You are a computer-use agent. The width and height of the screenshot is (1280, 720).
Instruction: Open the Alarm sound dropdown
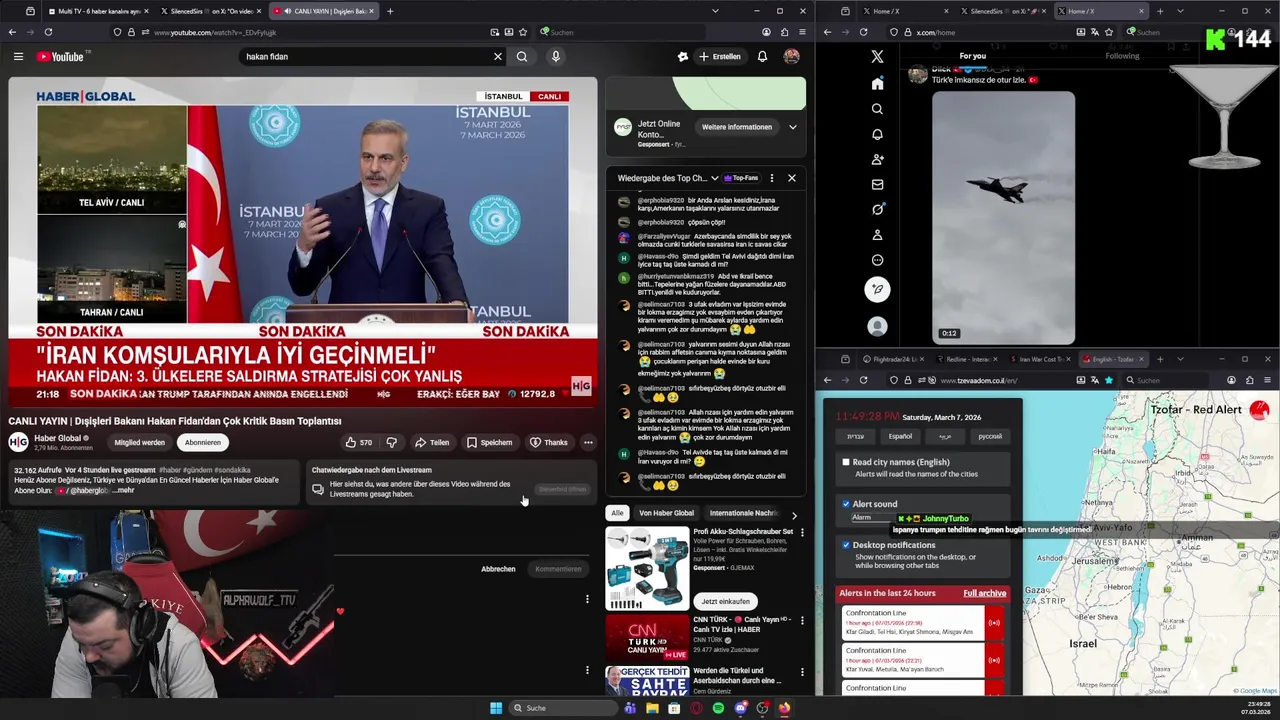click(x=872, y=518)
